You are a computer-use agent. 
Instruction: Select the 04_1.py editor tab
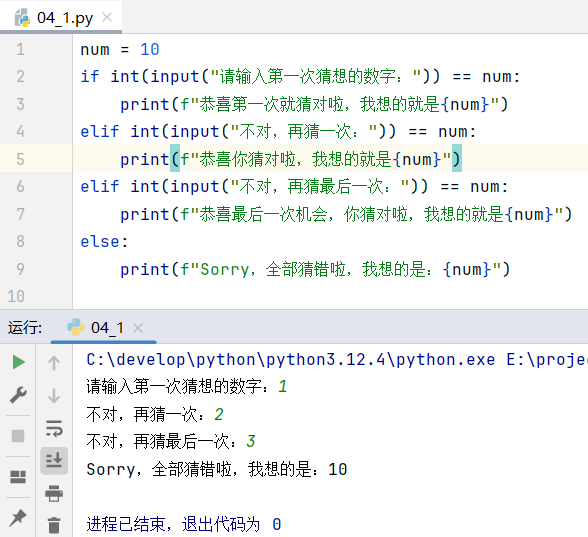click(61, 18)
